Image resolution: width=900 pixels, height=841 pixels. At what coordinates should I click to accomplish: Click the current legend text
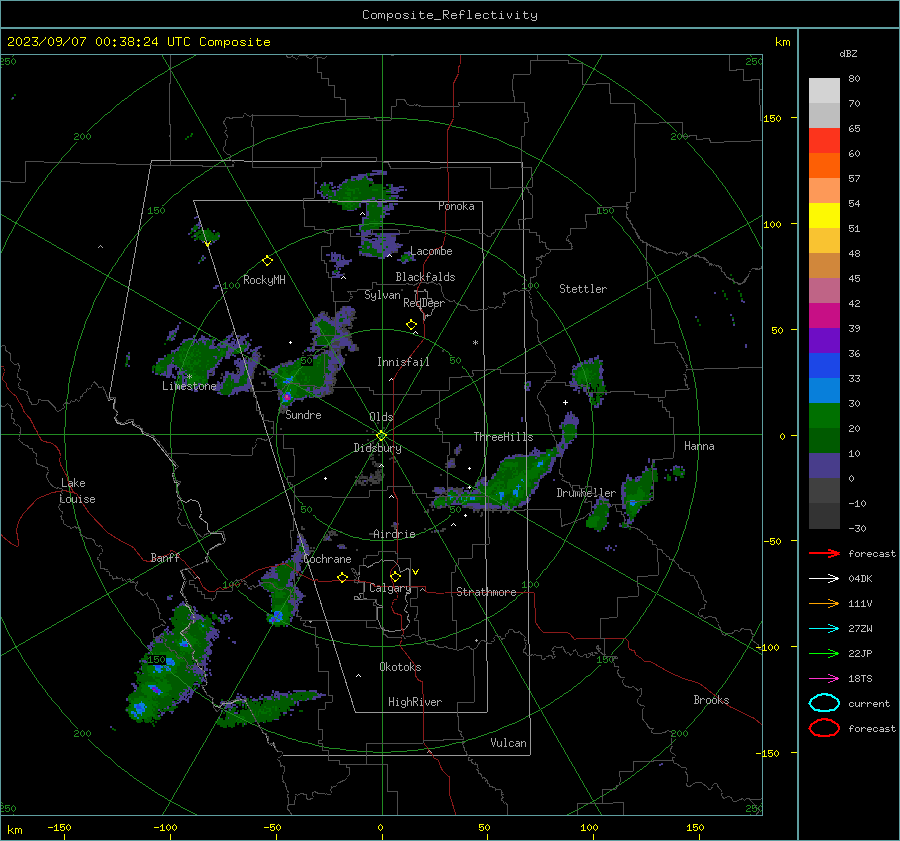869,703
